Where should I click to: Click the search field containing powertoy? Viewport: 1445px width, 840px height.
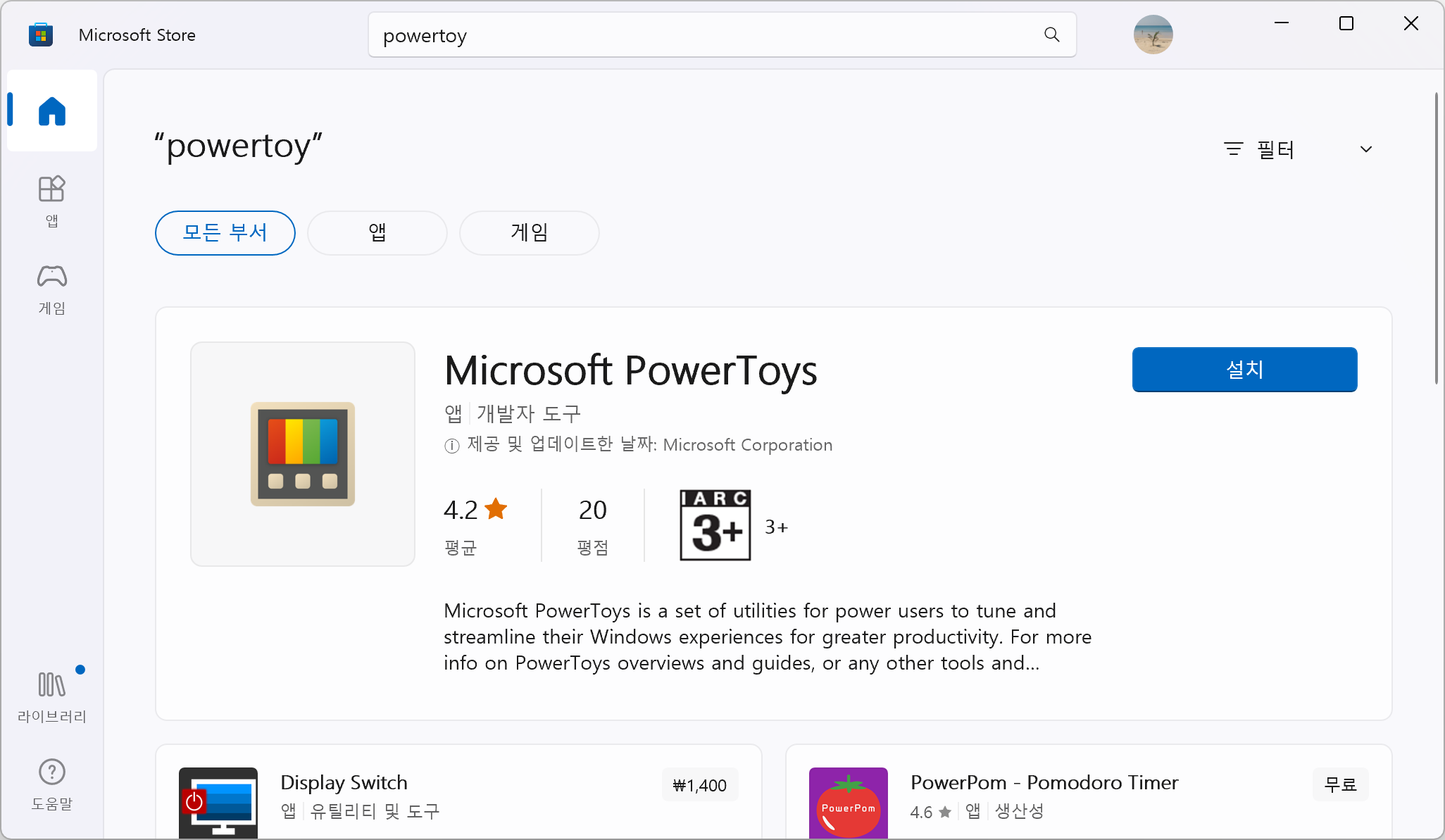pos(722,35)
